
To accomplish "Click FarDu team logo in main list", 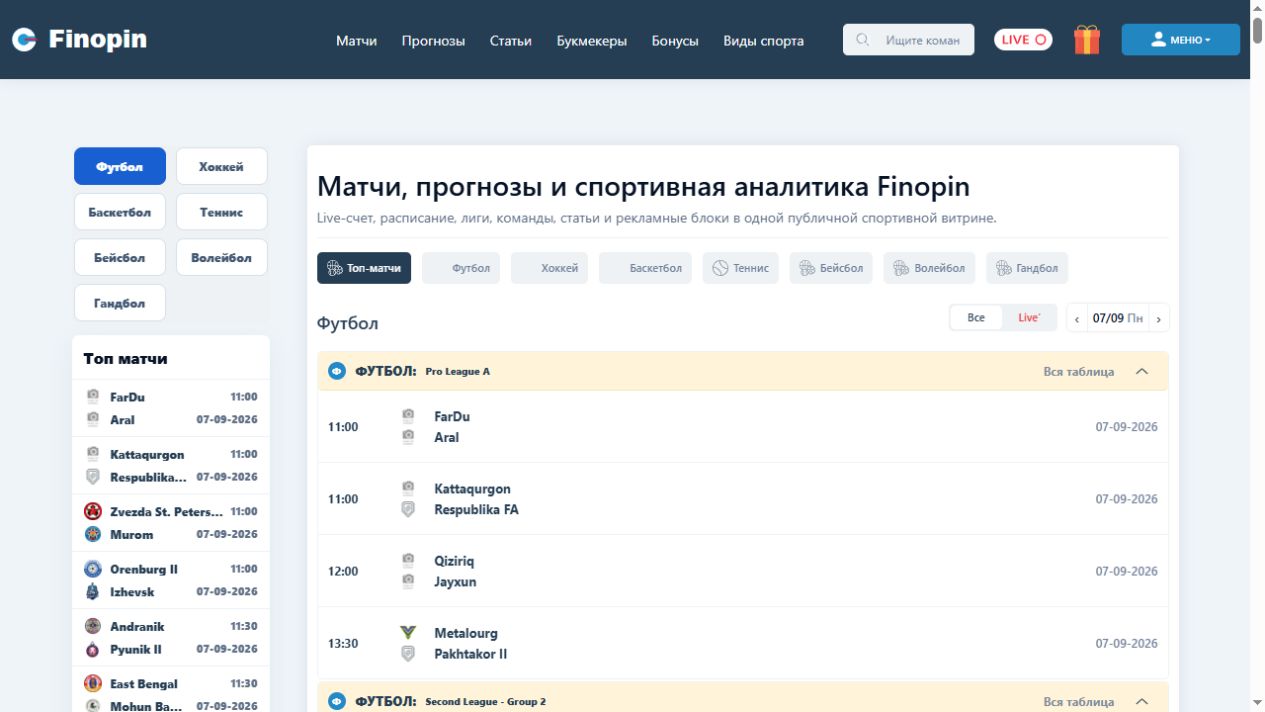I will click(x=408, y=415).
